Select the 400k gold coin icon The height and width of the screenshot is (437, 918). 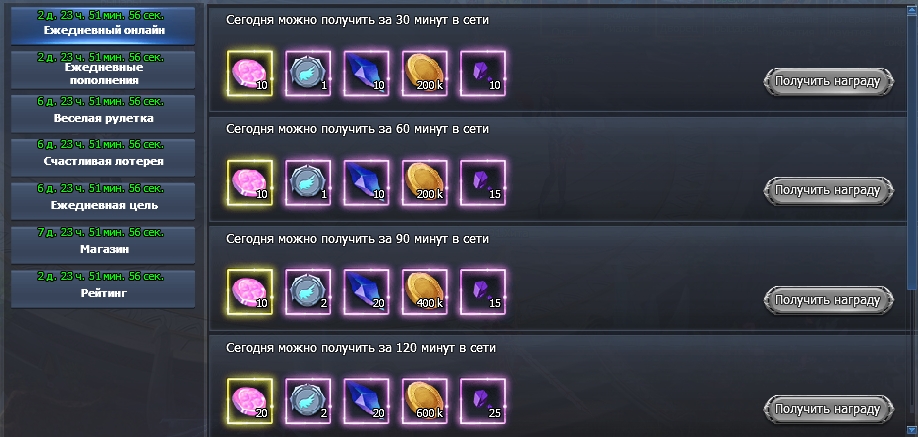pyautogui.click(x=425, y=292)
